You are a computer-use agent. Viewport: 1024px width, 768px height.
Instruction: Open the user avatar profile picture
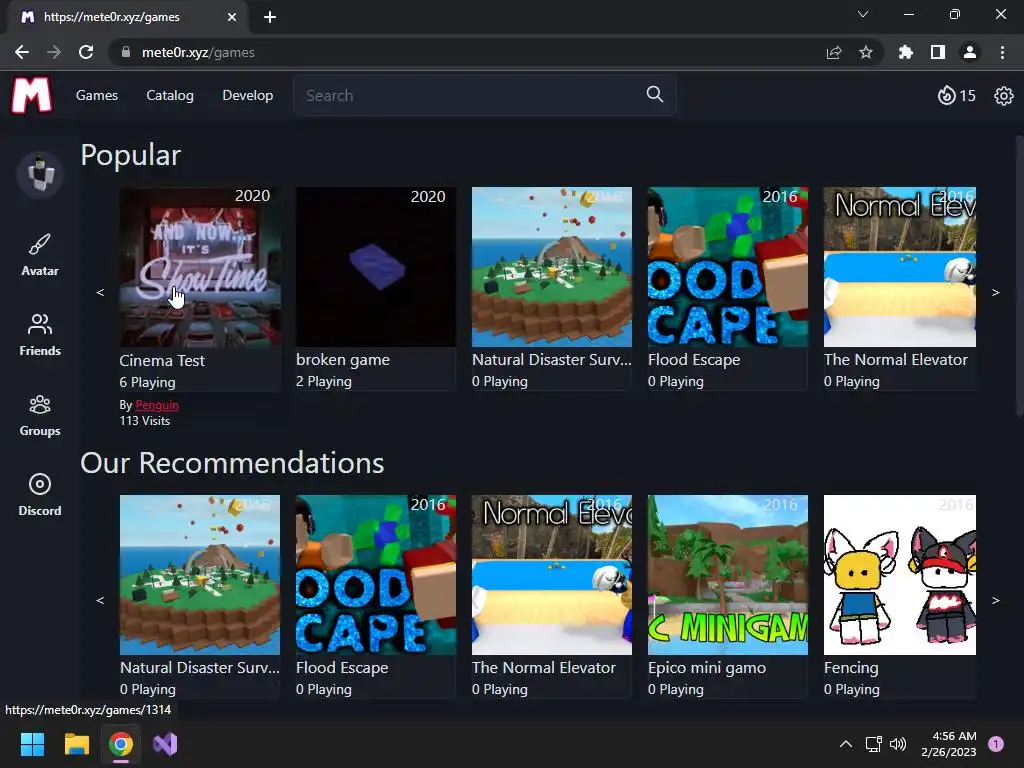(40, 174)
